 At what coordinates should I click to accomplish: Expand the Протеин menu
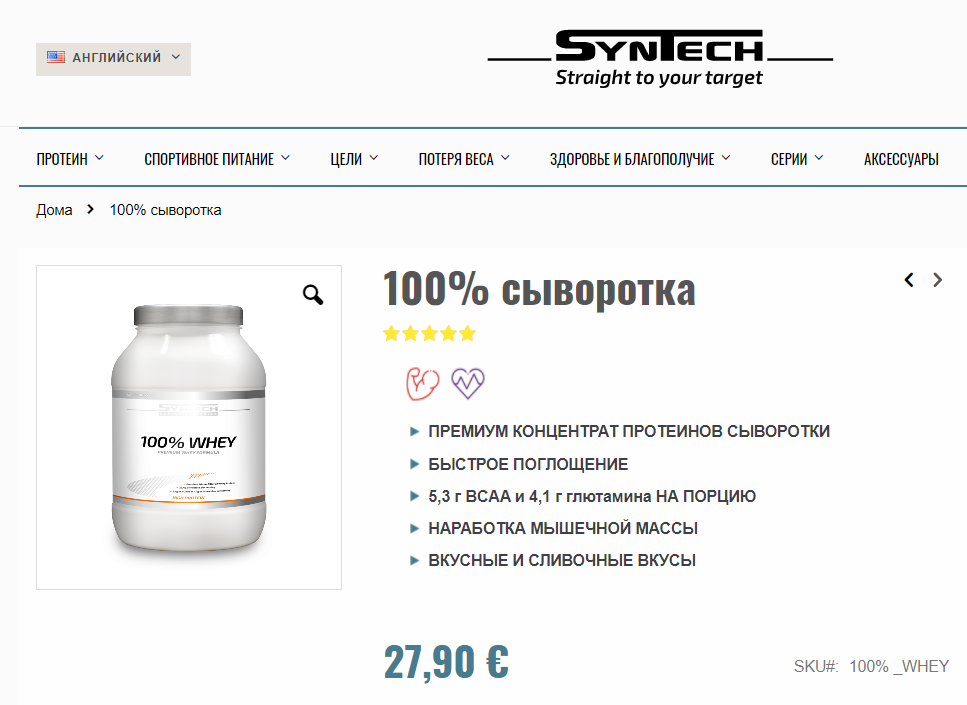tap(70, 159)
